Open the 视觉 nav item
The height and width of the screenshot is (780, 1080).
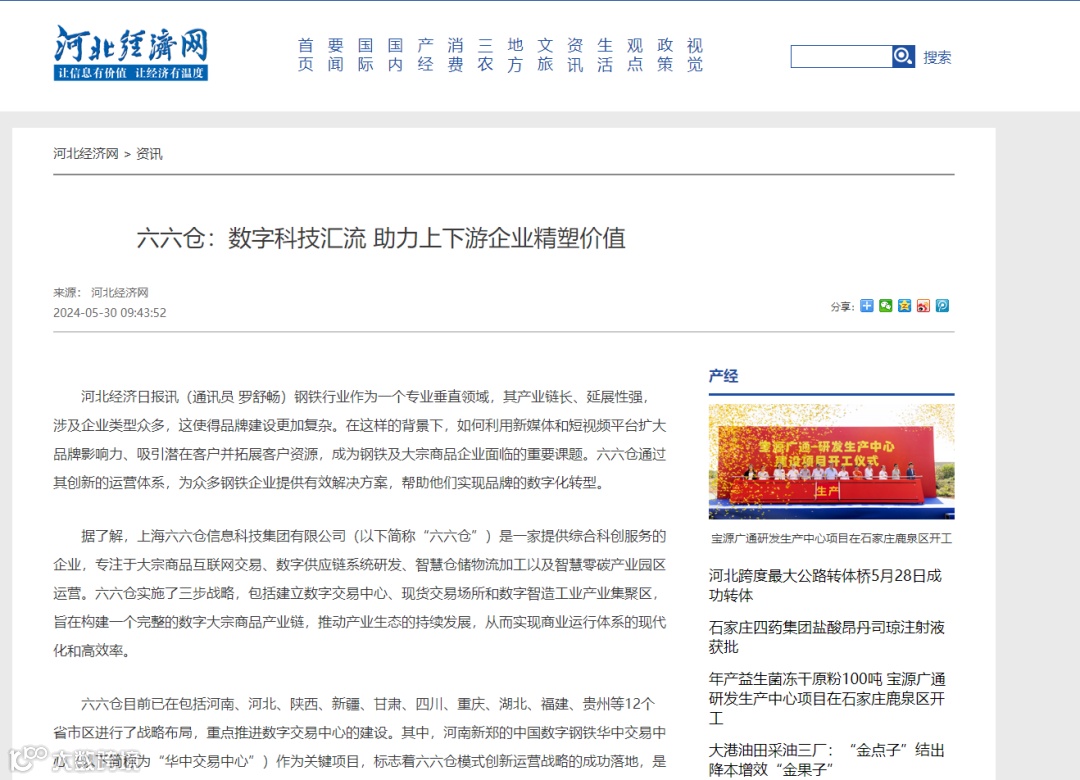coord(695,55)
